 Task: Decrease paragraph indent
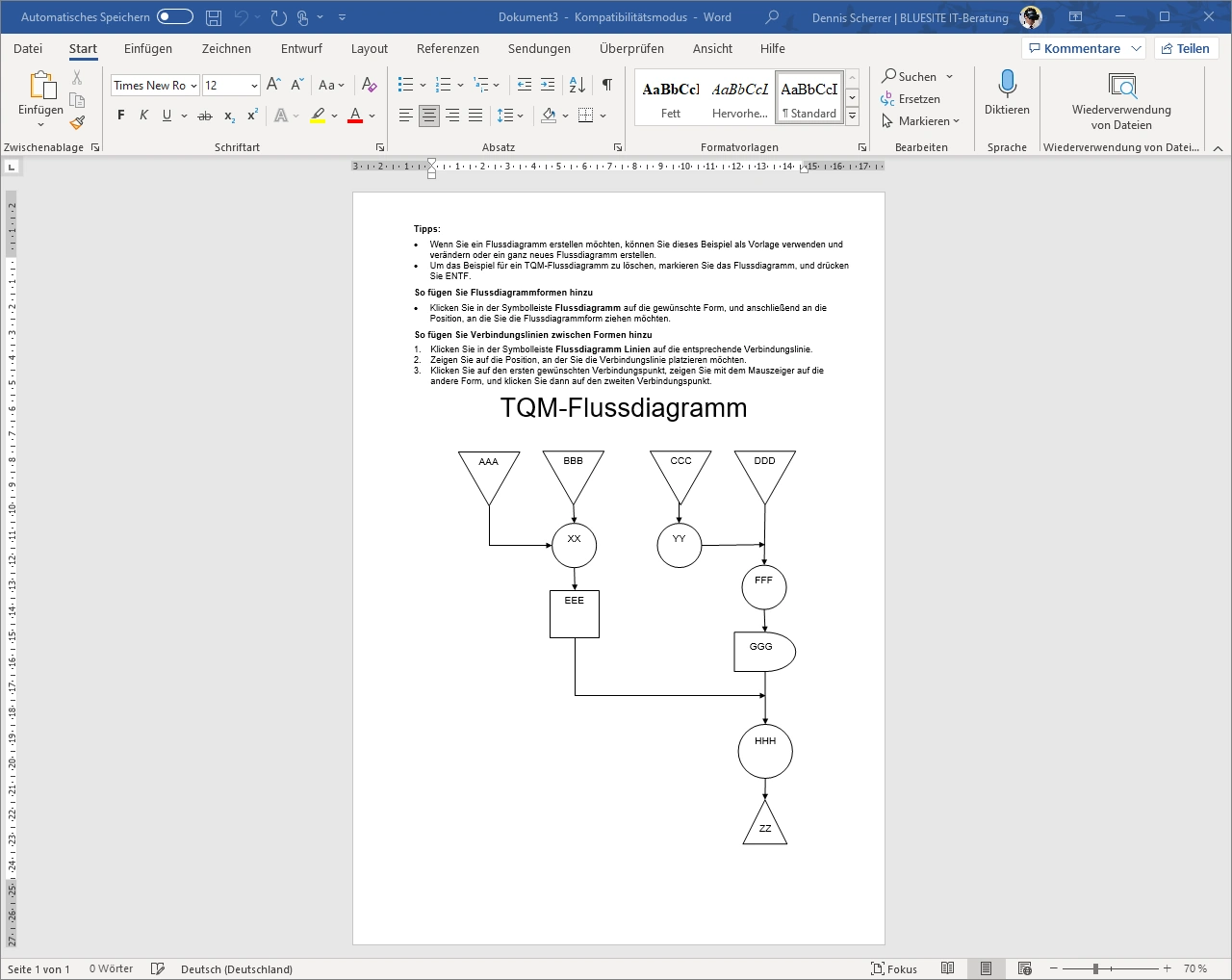tap(524, 85)
